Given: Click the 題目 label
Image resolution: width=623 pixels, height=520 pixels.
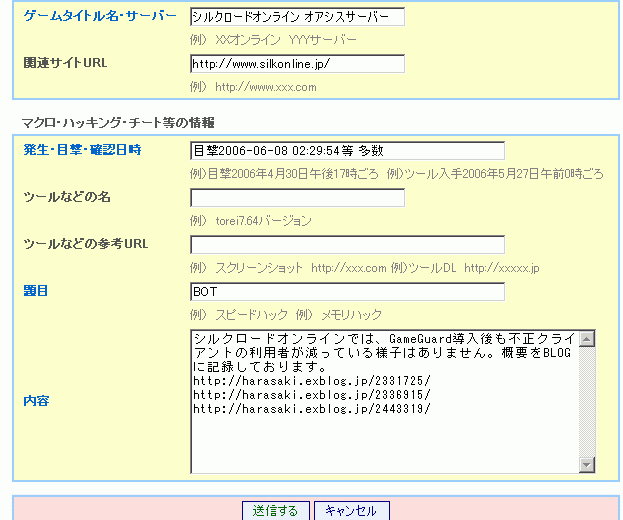Looking at the screenshot, I should point(36,291).
